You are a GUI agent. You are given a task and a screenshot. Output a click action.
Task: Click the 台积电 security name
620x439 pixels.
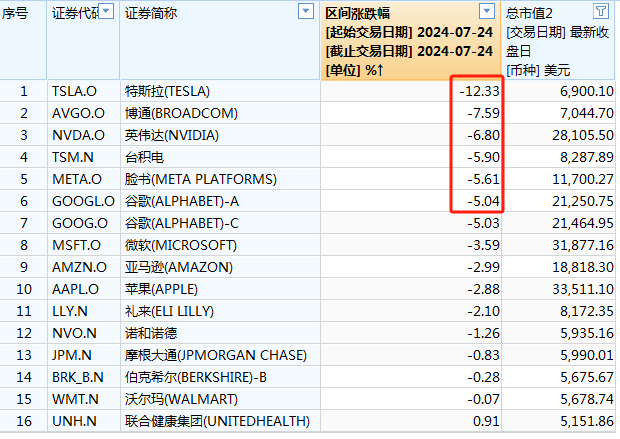tap(144, 157)
